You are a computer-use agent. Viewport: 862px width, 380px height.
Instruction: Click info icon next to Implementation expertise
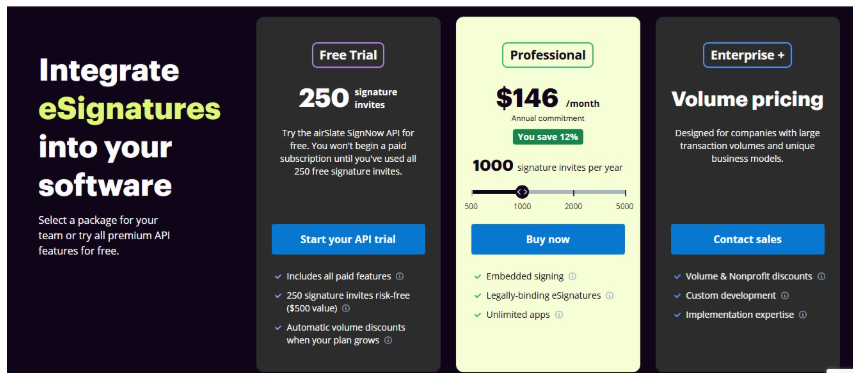coord(803,315)
